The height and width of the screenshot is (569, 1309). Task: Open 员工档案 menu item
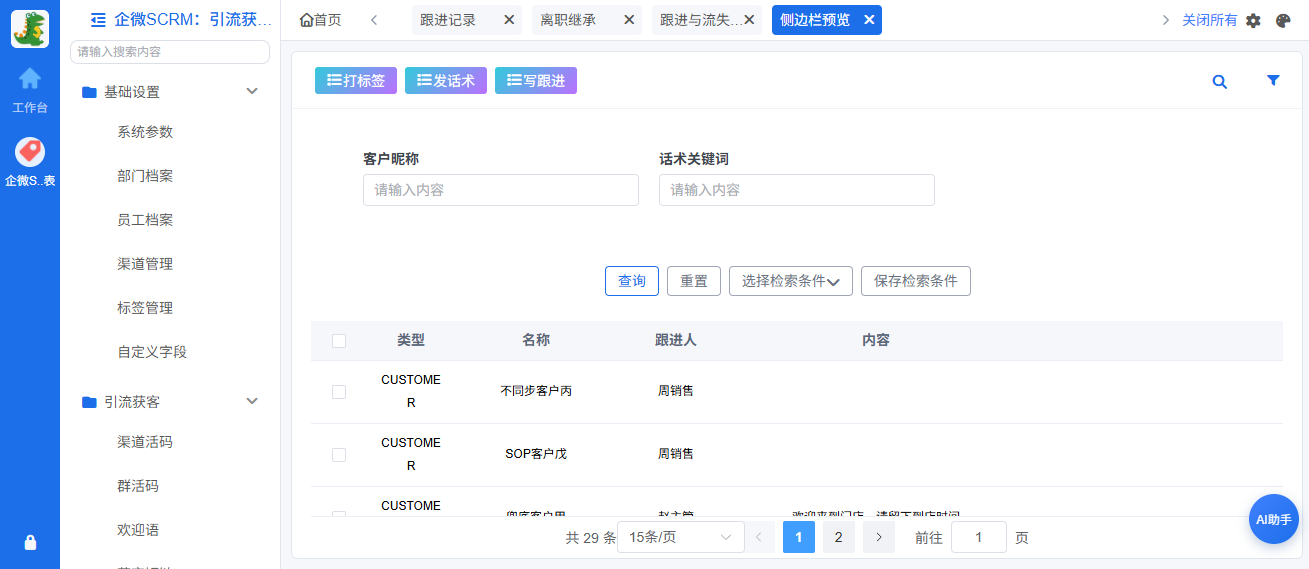coord(145,220)
